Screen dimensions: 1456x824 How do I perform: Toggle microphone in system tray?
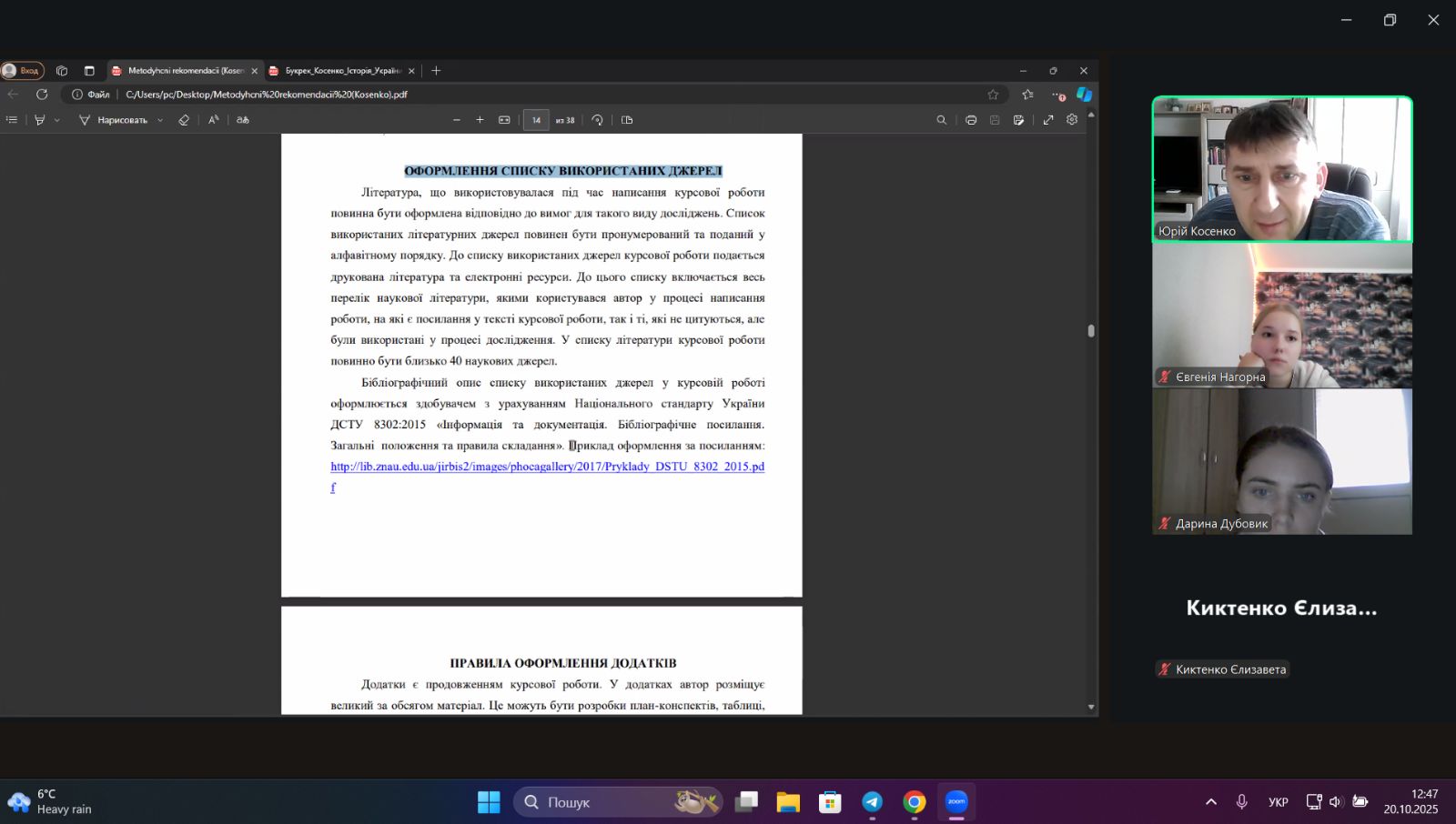(1241, 801)
